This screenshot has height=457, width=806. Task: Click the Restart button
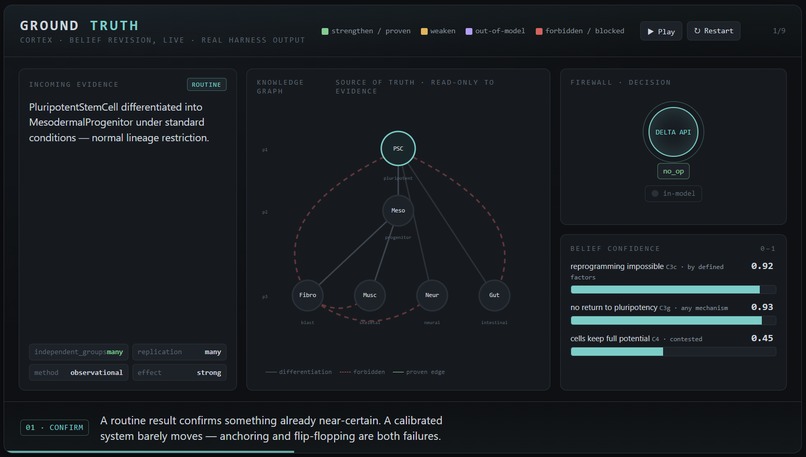pos(713,31)
